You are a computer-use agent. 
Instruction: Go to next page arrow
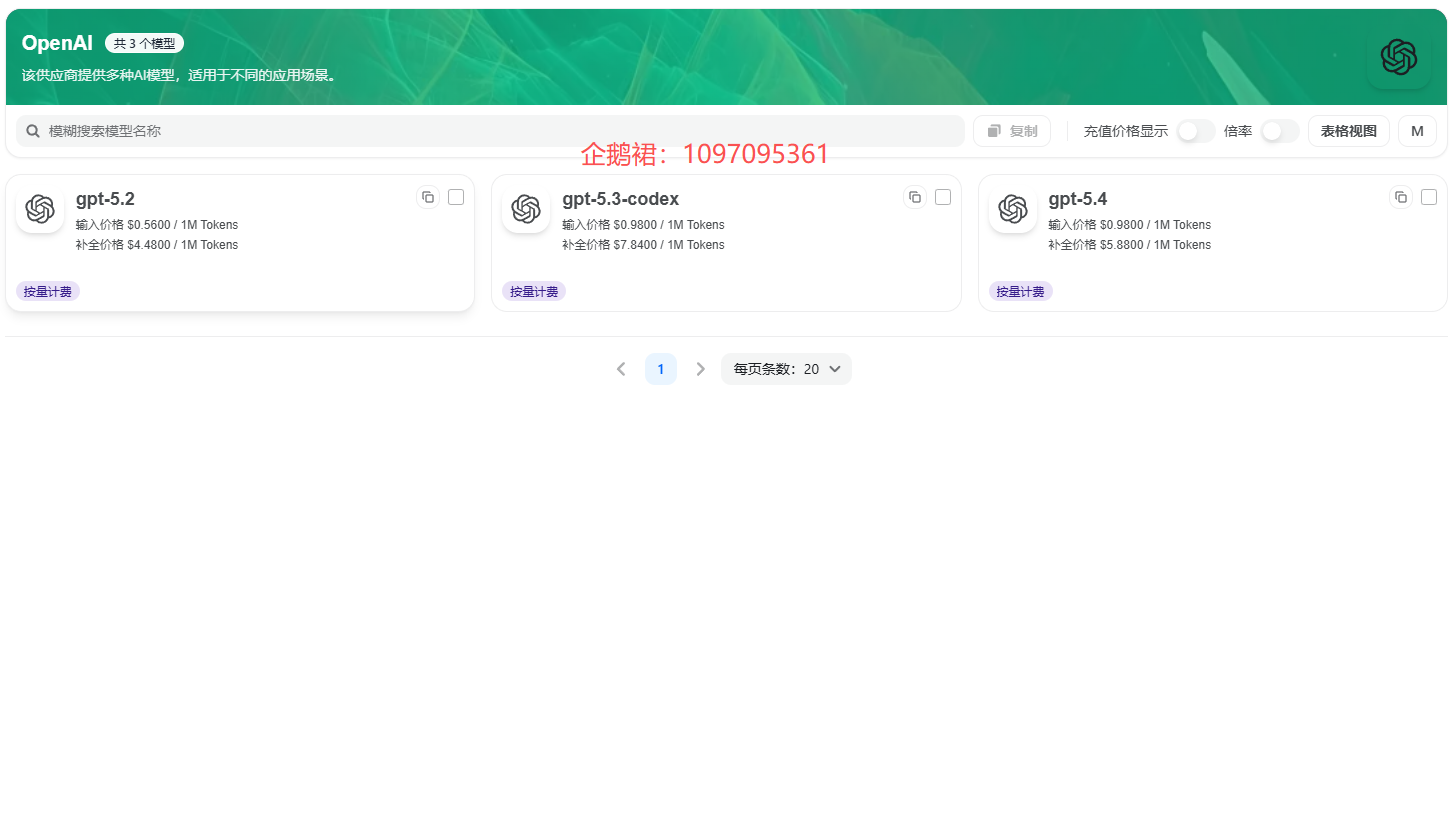[x=701, y=369]
